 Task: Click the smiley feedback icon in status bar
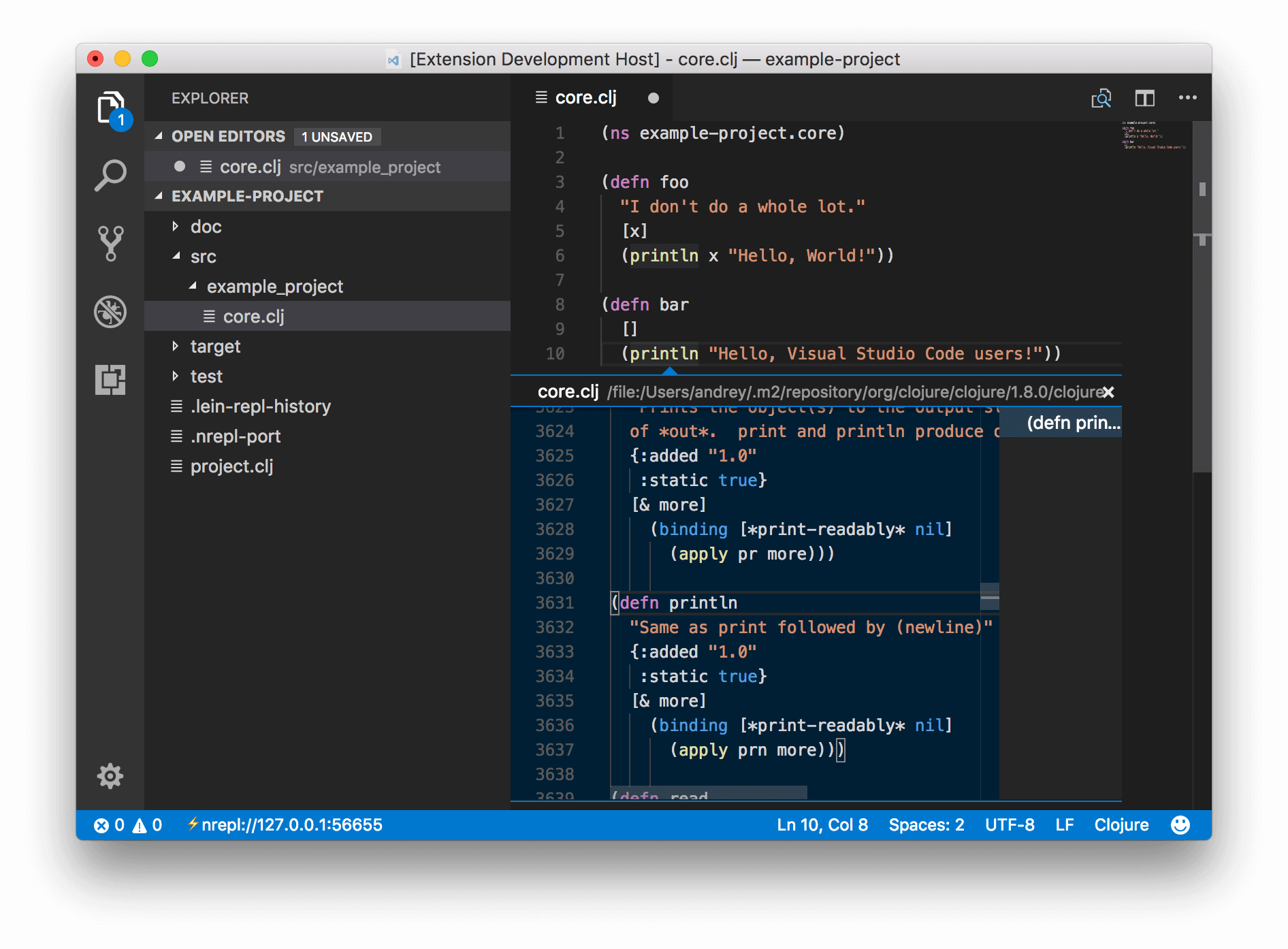tap(1180, 825)
